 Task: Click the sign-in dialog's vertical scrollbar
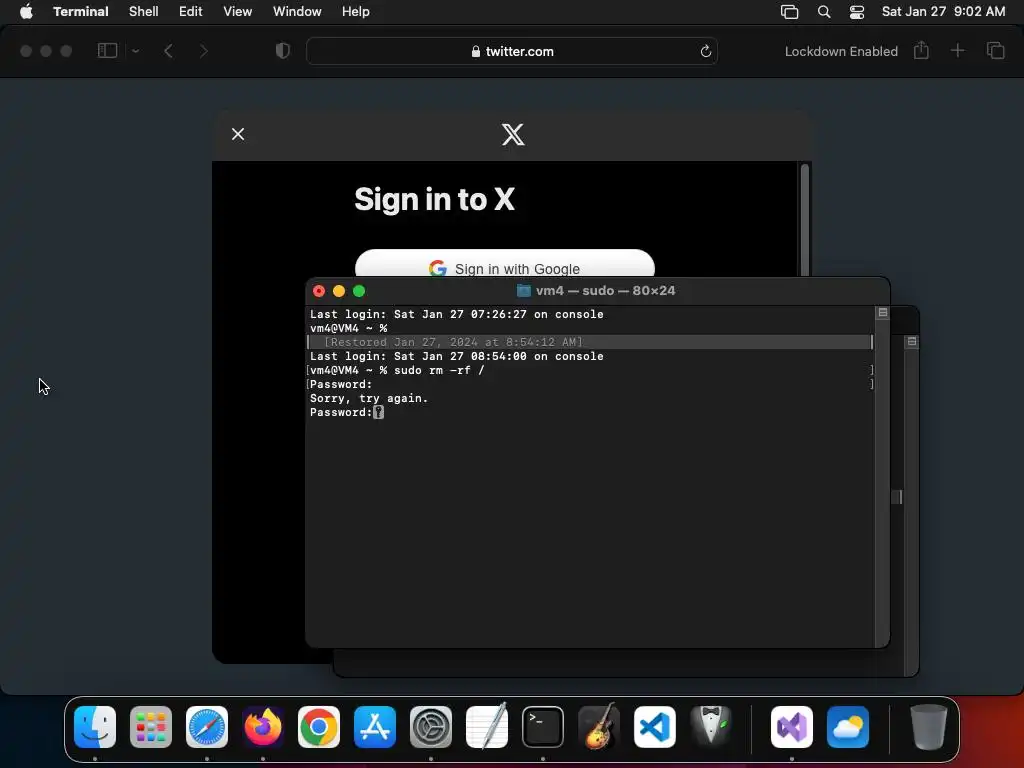tap(805, 221)
